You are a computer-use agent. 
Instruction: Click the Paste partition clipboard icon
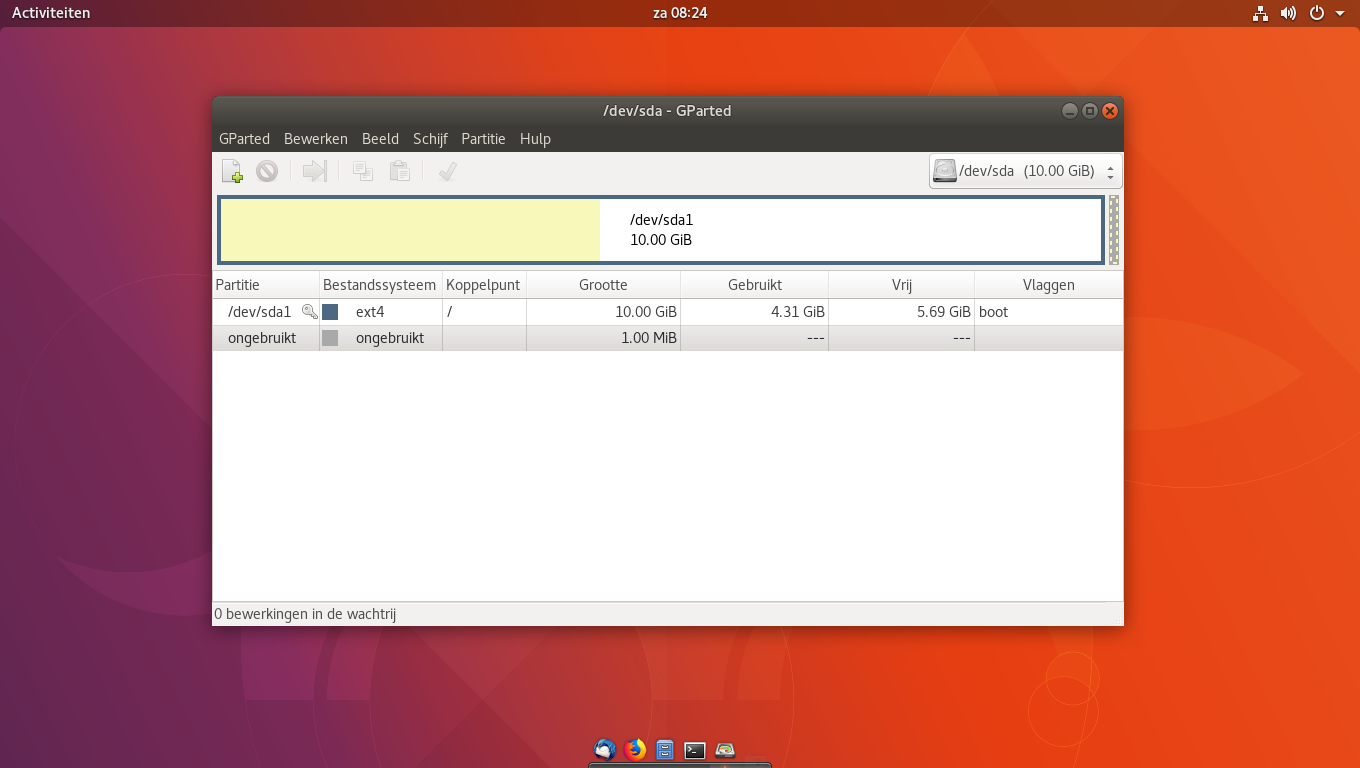pos(399,171)
